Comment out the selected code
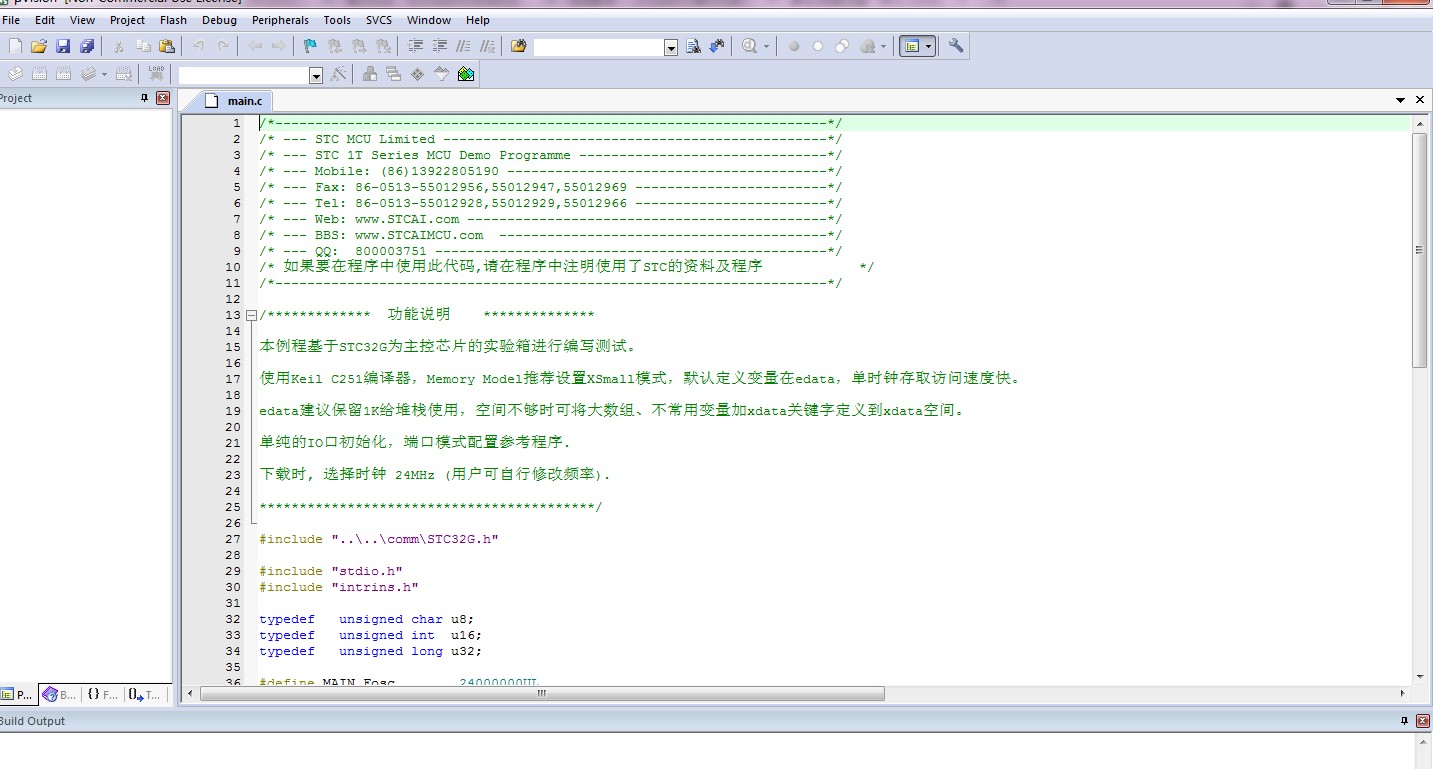 tap(463, 46)
